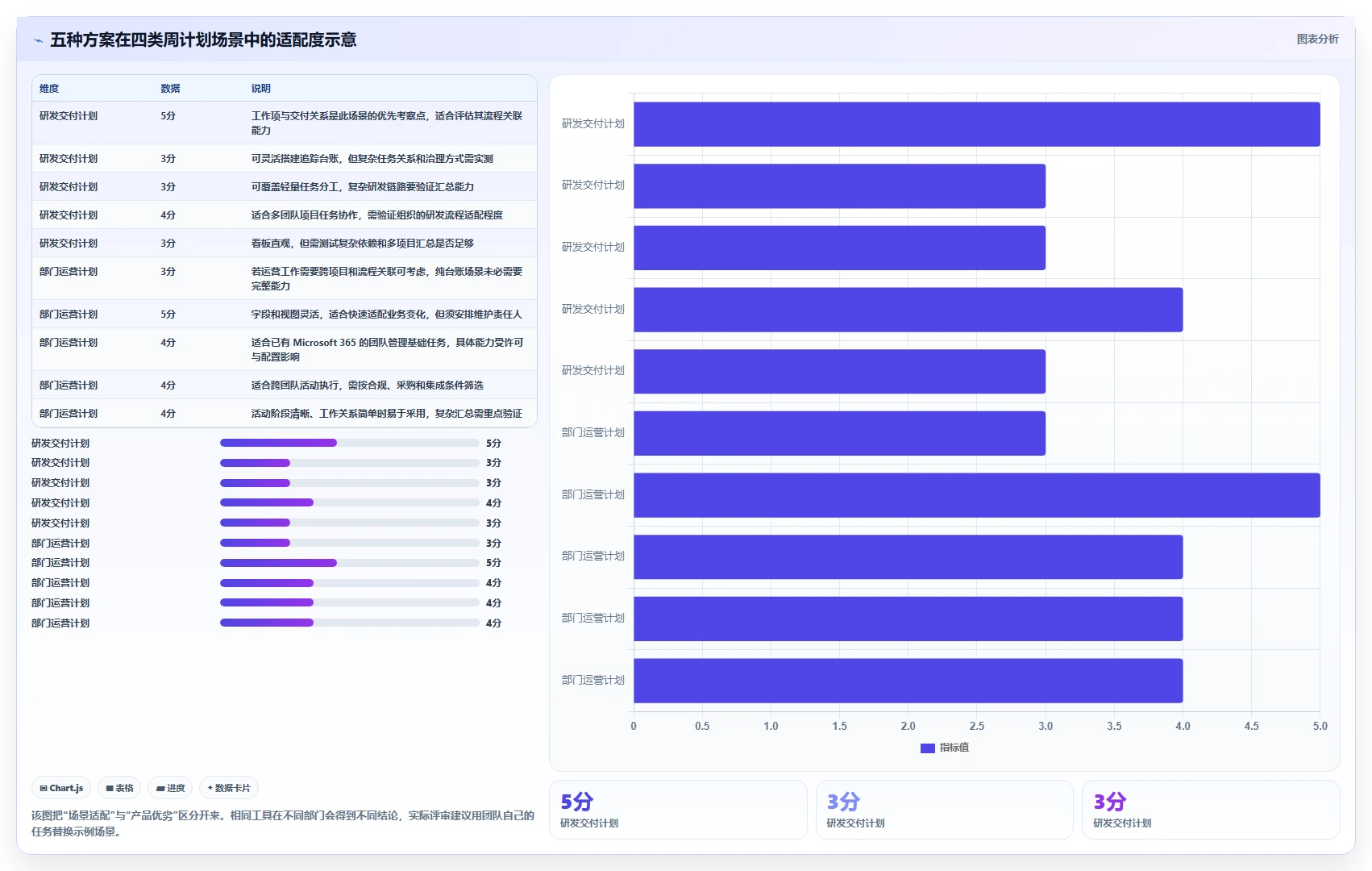Click the row text starting 若运营工作需要跨项目
Viewport: 1372px width, 871px height.
pos(387,278)
